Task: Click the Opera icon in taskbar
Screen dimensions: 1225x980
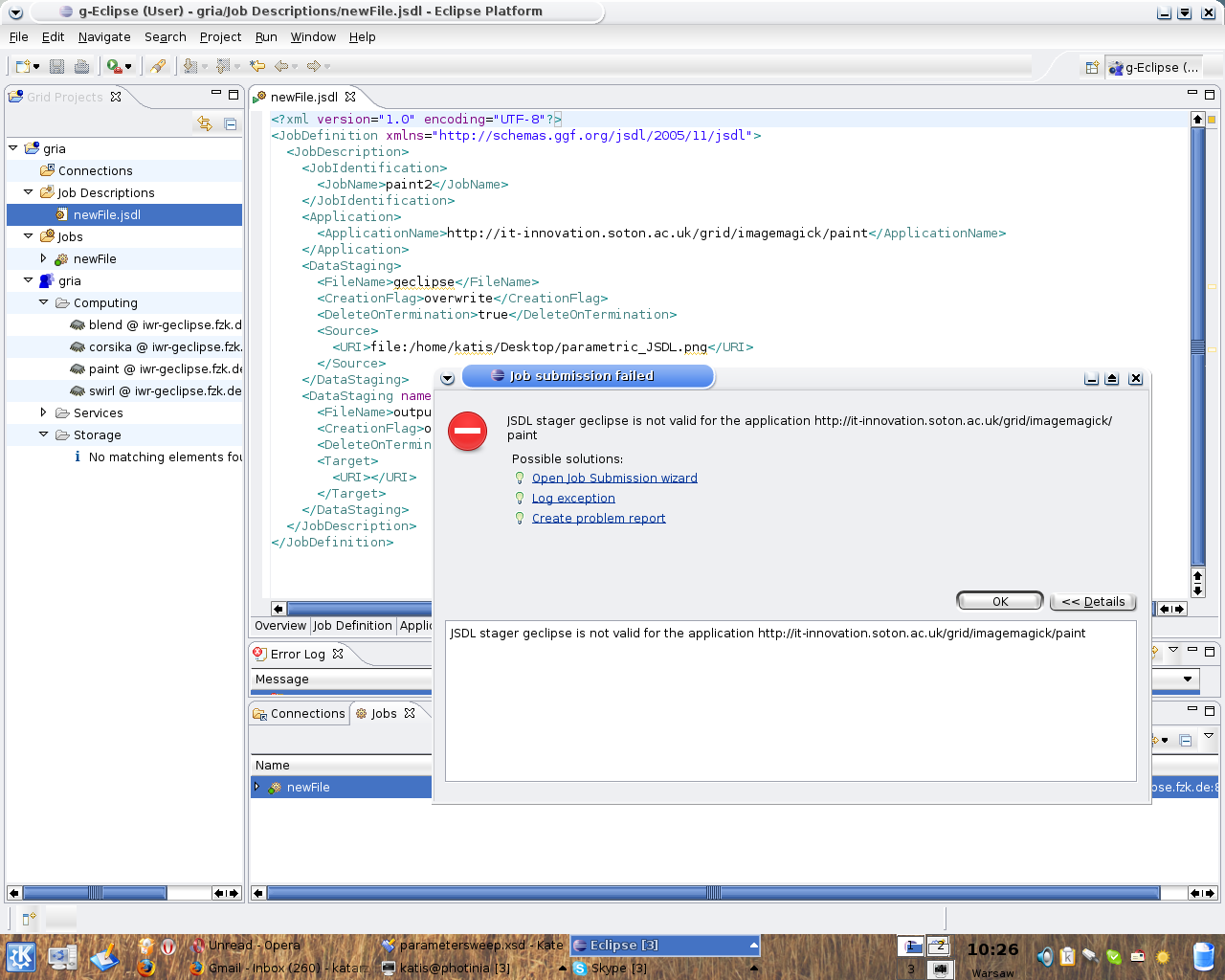Action: (168, 947)
